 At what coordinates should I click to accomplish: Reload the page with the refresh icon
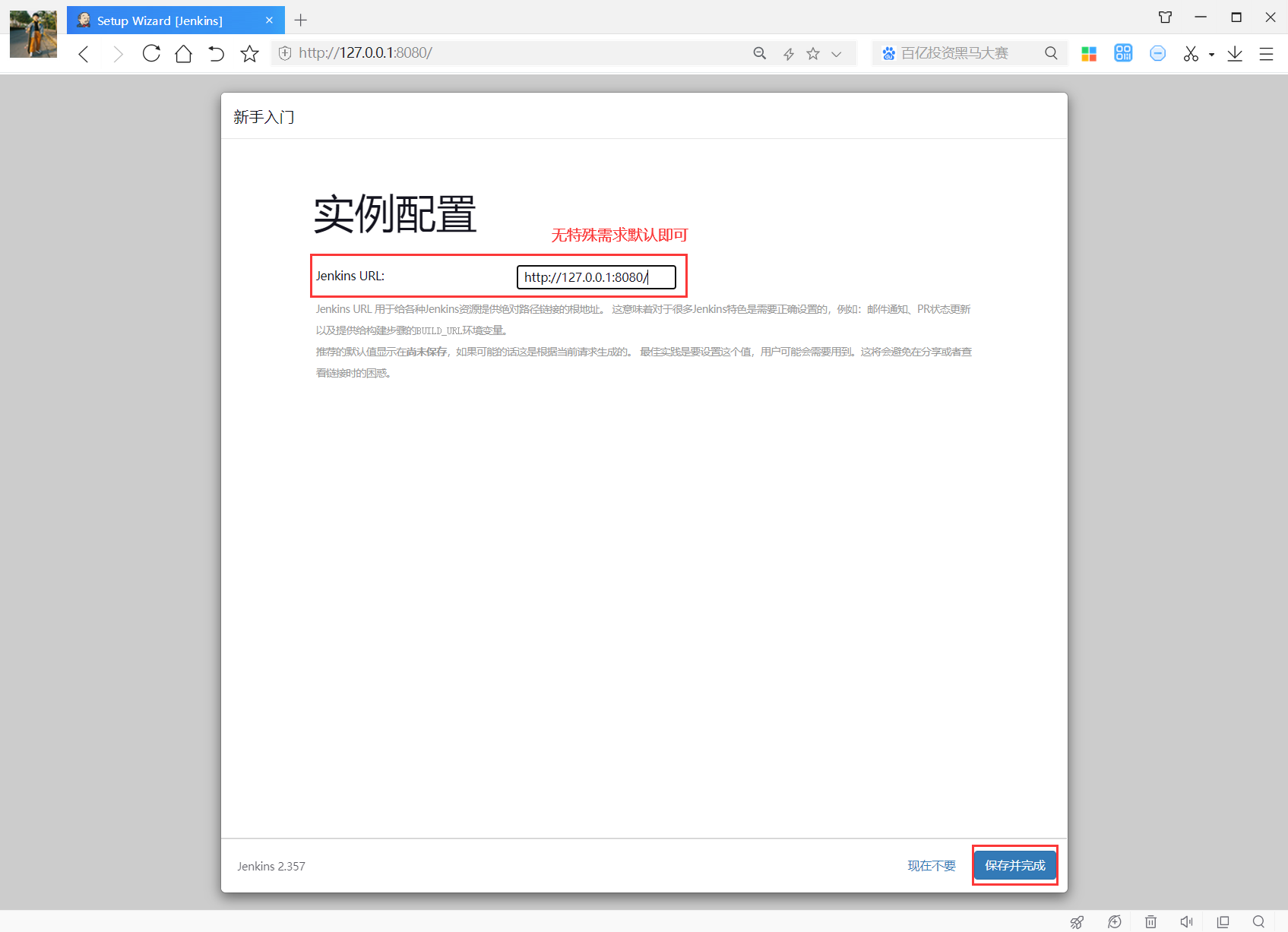(x=151, y=53)
